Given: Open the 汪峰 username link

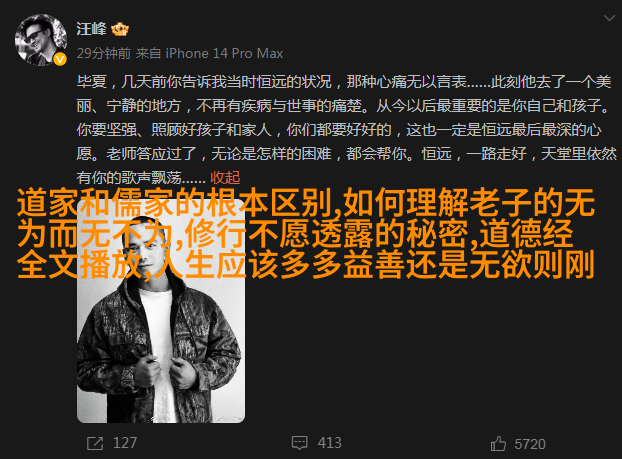Looking at the screenshot, I should click(91, 29).
